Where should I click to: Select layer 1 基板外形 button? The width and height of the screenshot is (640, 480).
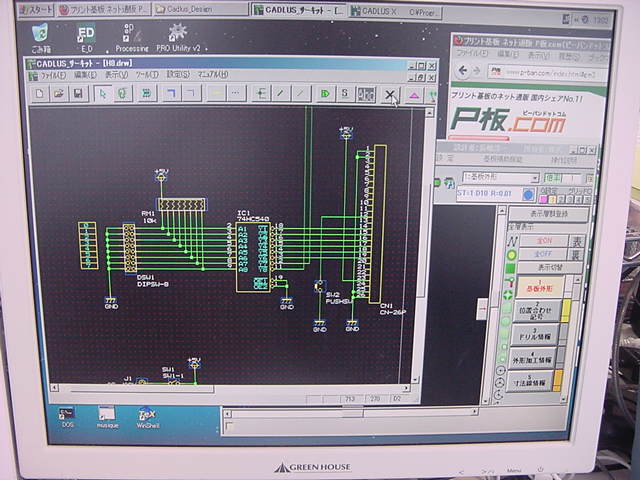click(x=540, y=286)
